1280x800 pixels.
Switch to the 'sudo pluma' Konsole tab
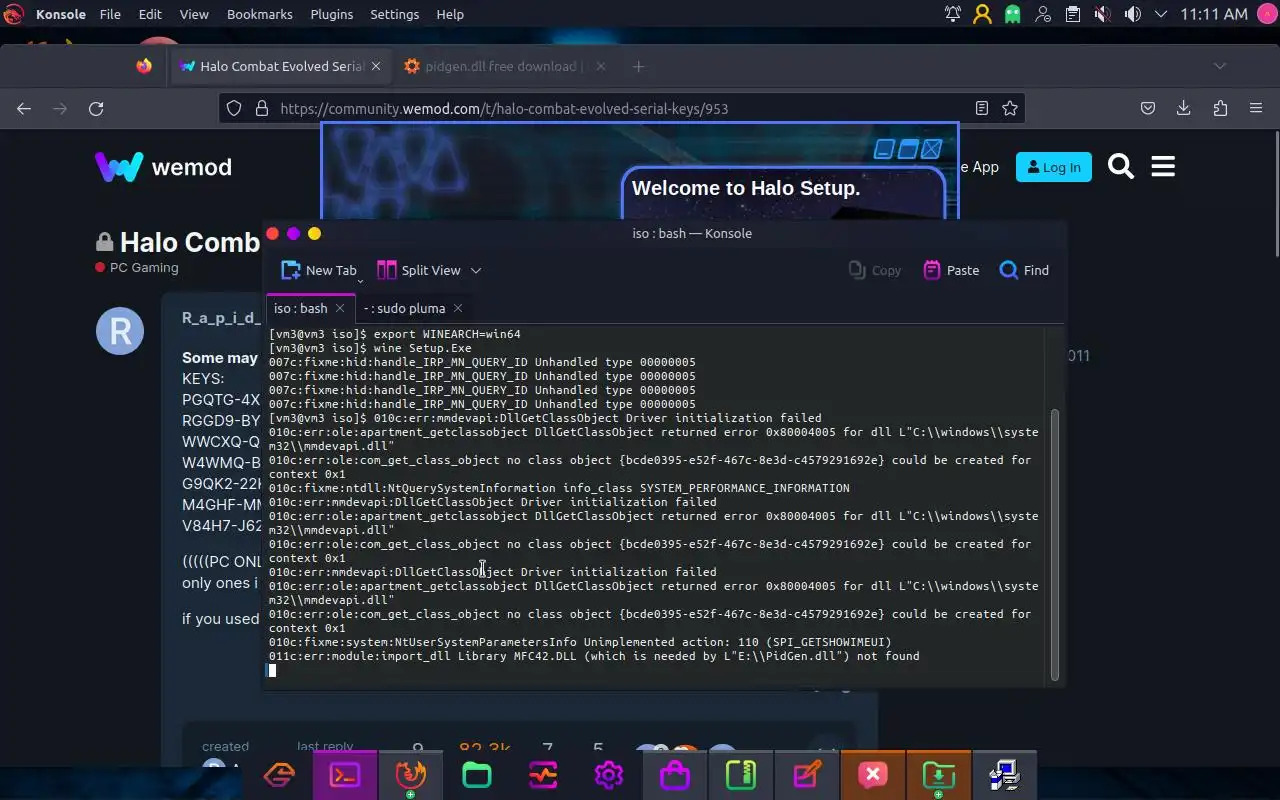(x=404, y=308)
